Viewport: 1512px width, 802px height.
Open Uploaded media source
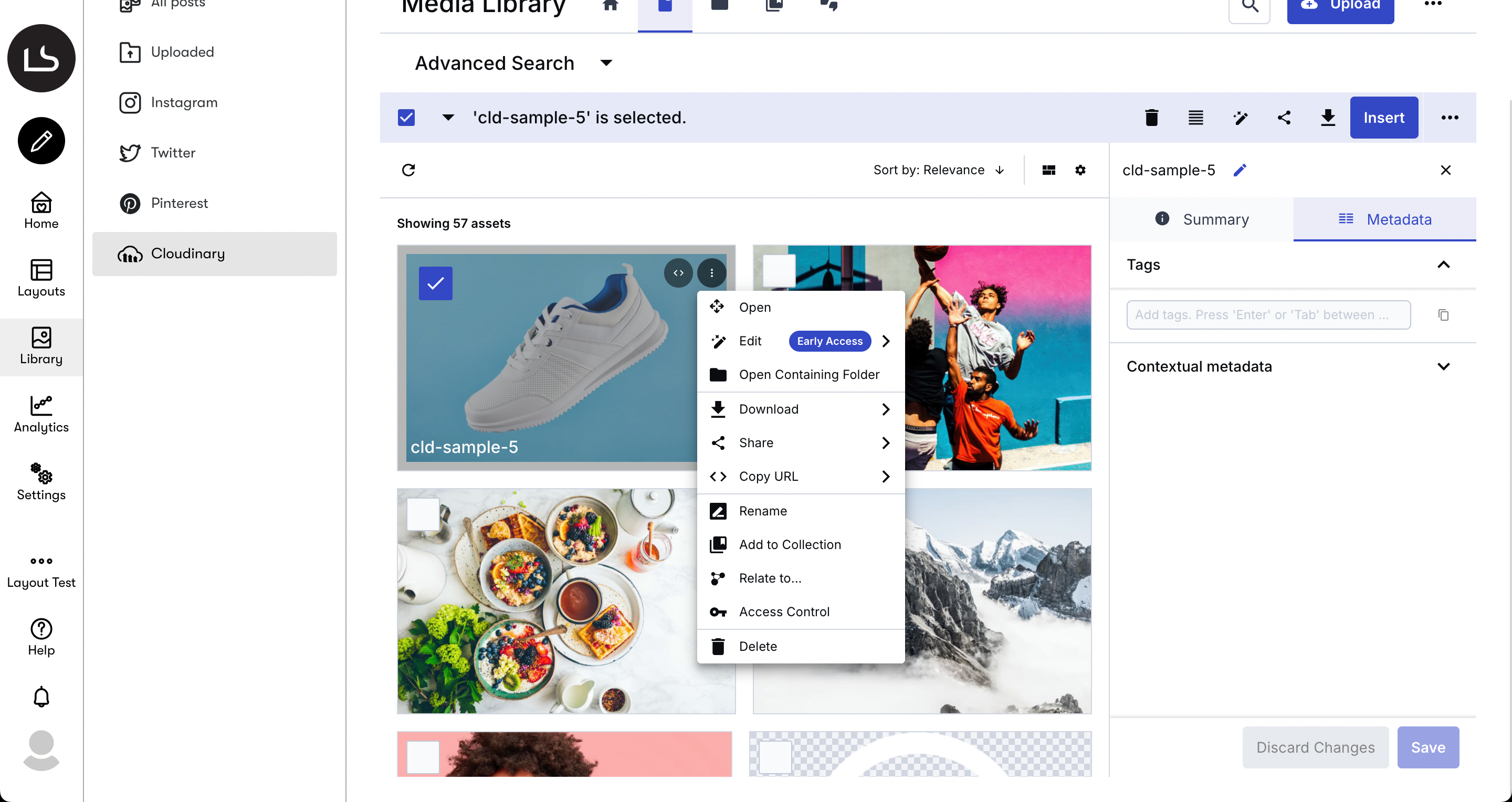tap(215, 51)
